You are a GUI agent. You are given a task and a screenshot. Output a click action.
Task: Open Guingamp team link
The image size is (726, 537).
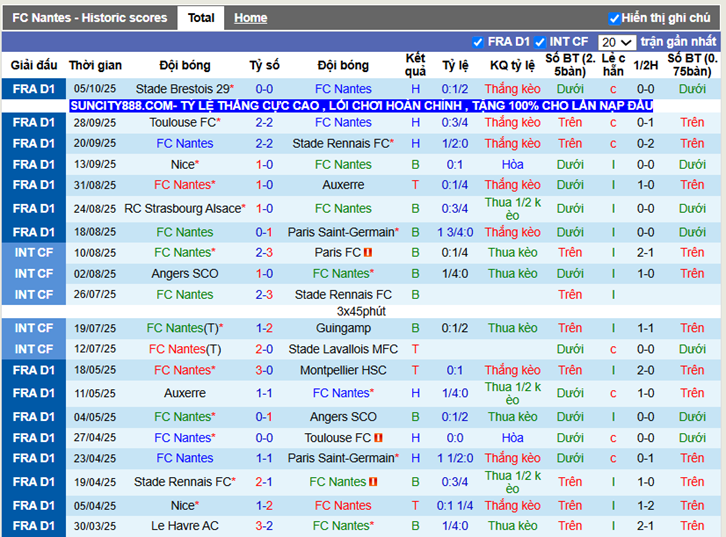[343, 328]
